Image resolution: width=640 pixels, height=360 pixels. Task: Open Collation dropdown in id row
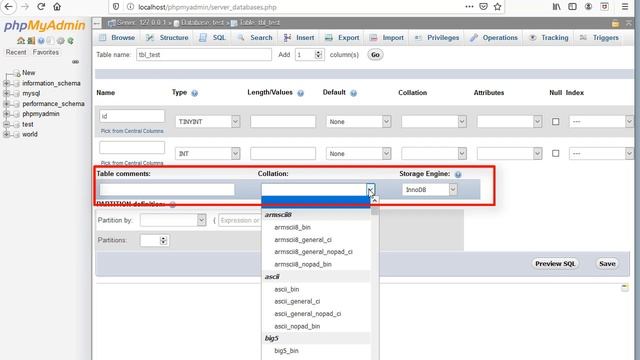tap(434, 122)
